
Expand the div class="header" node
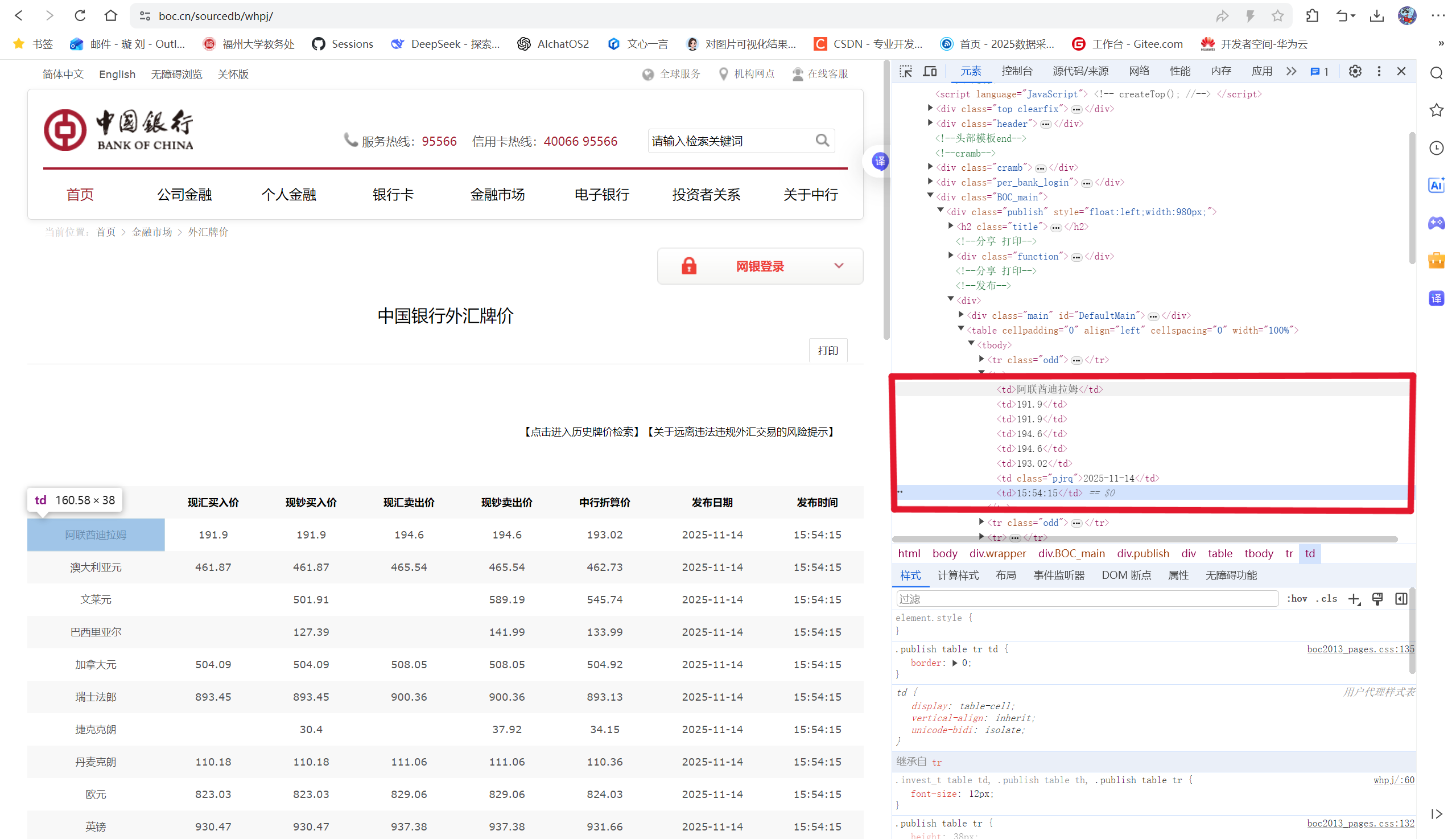click(930, 123)
